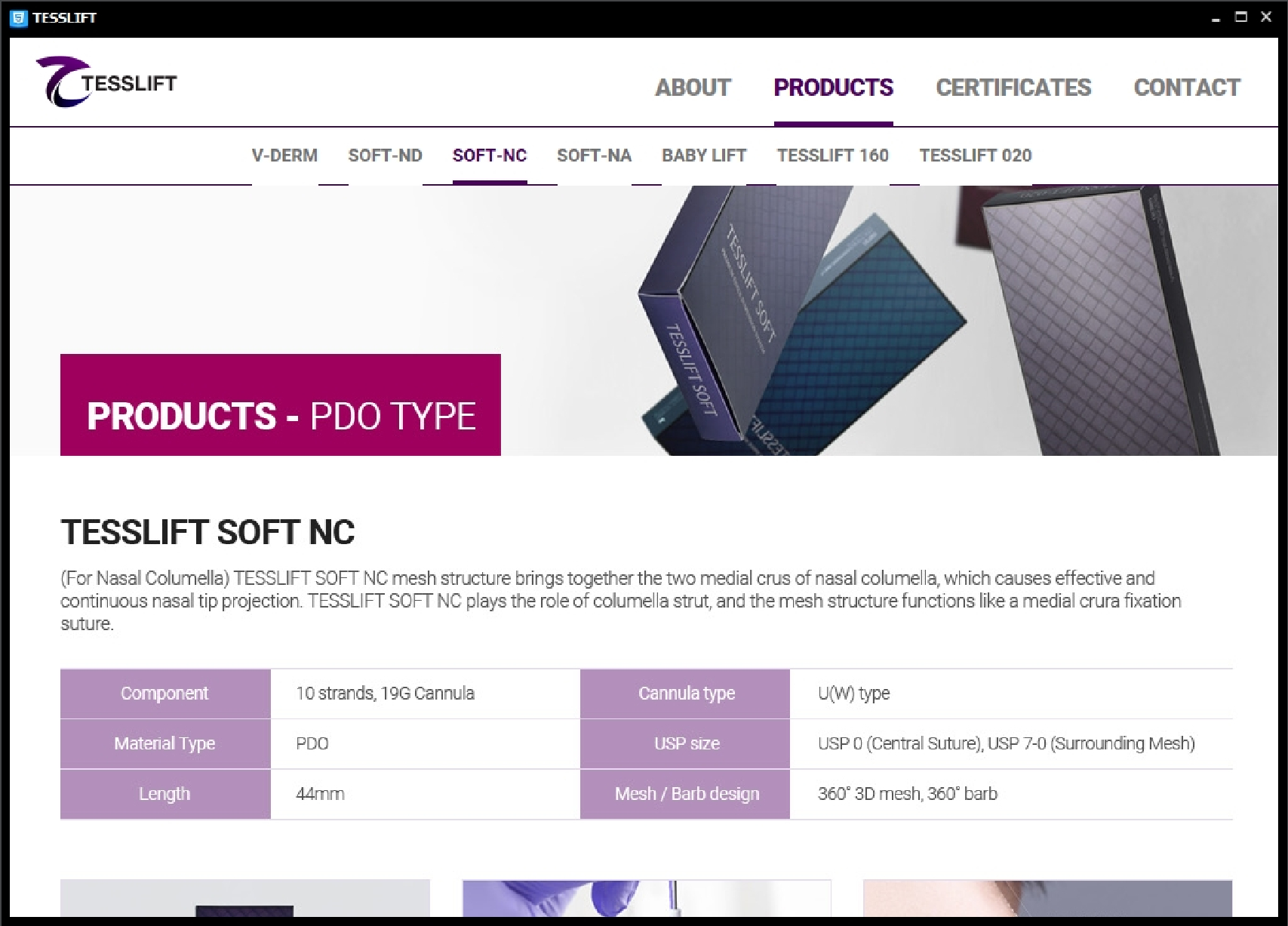Open the CONTACT page
Image resolution: width=1288 pixels, height=926 pixels.
tap(1187, 88)
